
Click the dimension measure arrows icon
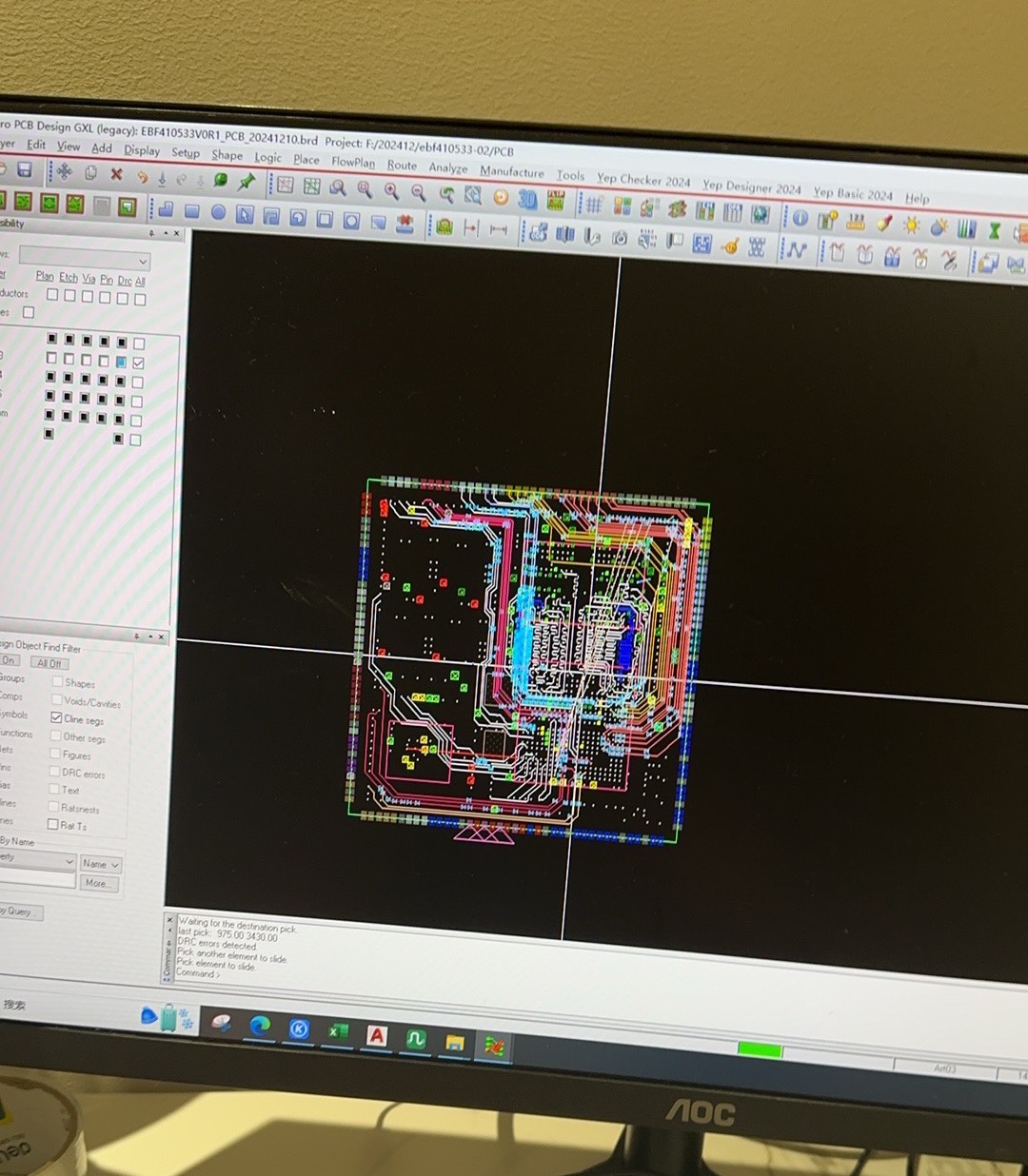click(499, 229)
